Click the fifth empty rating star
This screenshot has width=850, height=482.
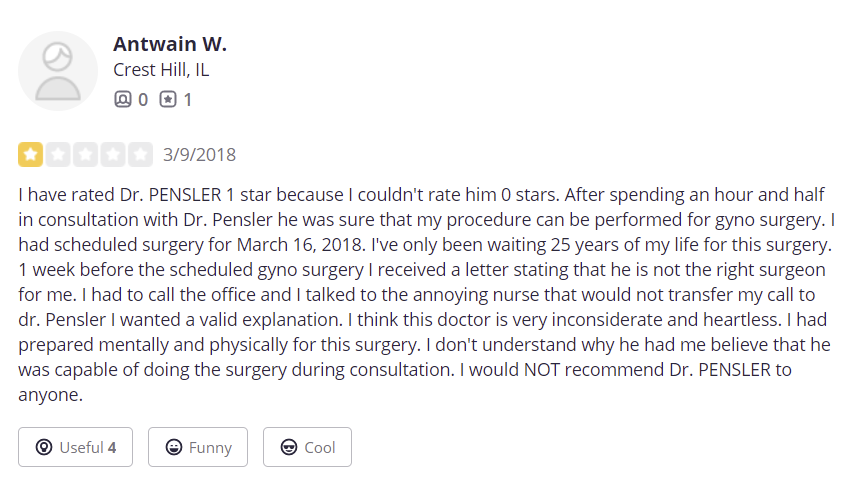[x=141, y=155]
